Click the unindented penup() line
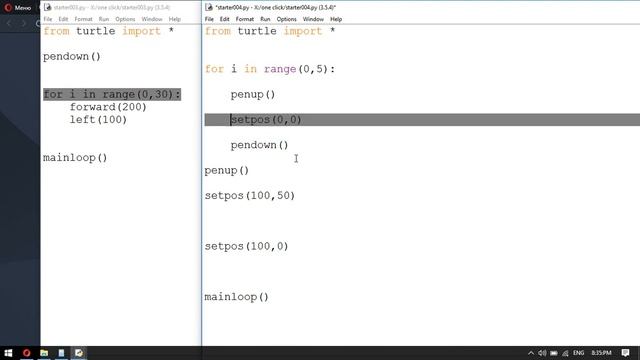 coord(227,171)
